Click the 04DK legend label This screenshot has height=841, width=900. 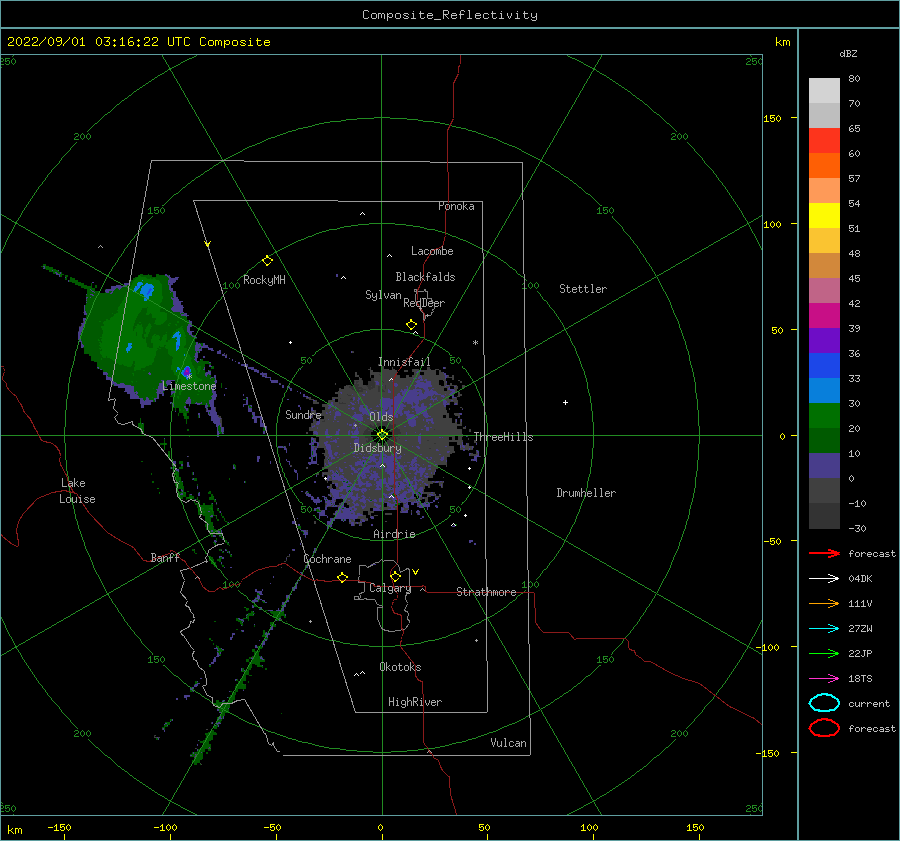(860, 579)
